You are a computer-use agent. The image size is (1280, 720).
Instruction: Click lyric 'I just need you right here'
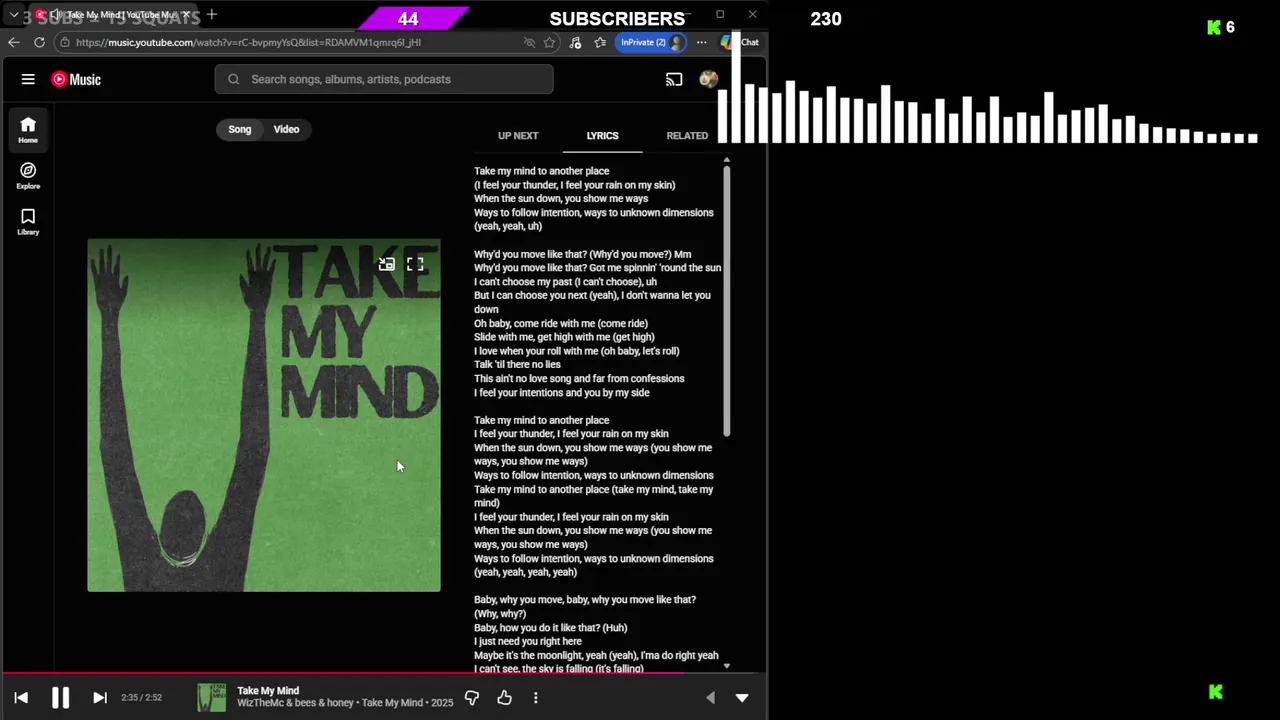click(x=528, y=642)
